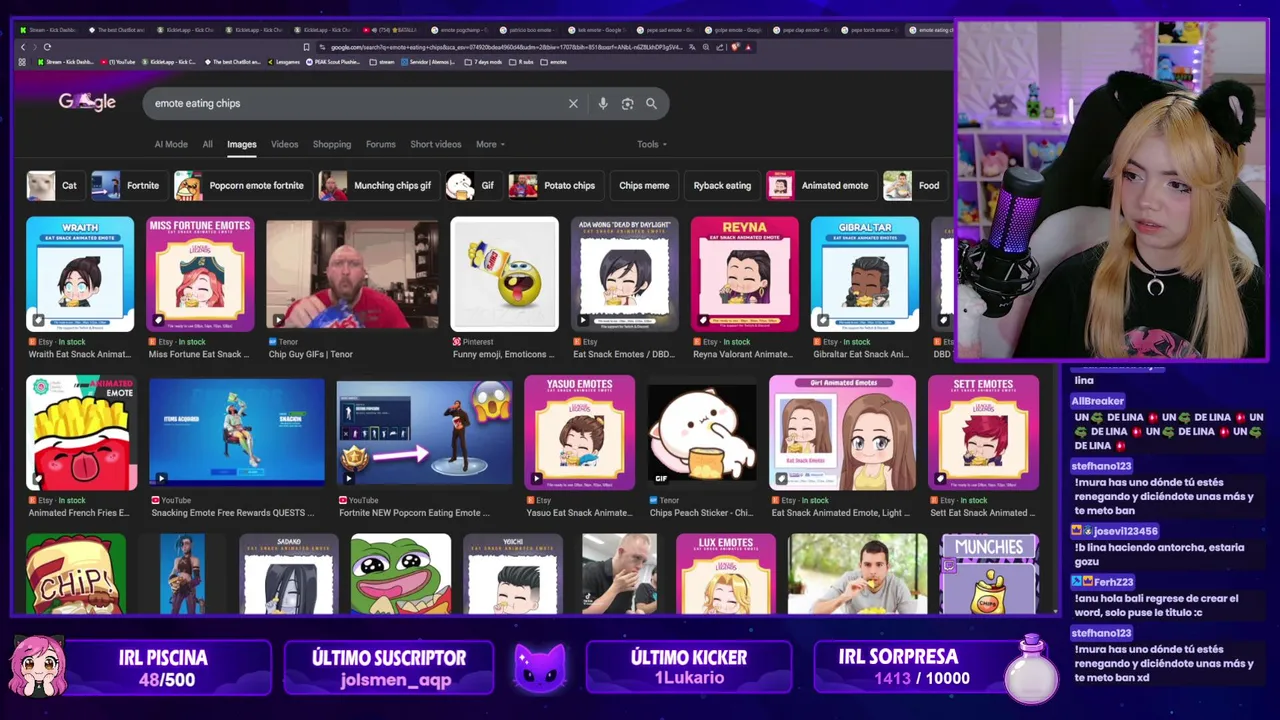
Task: Open the emotes bookmark folder
Action: coord(554,62)
